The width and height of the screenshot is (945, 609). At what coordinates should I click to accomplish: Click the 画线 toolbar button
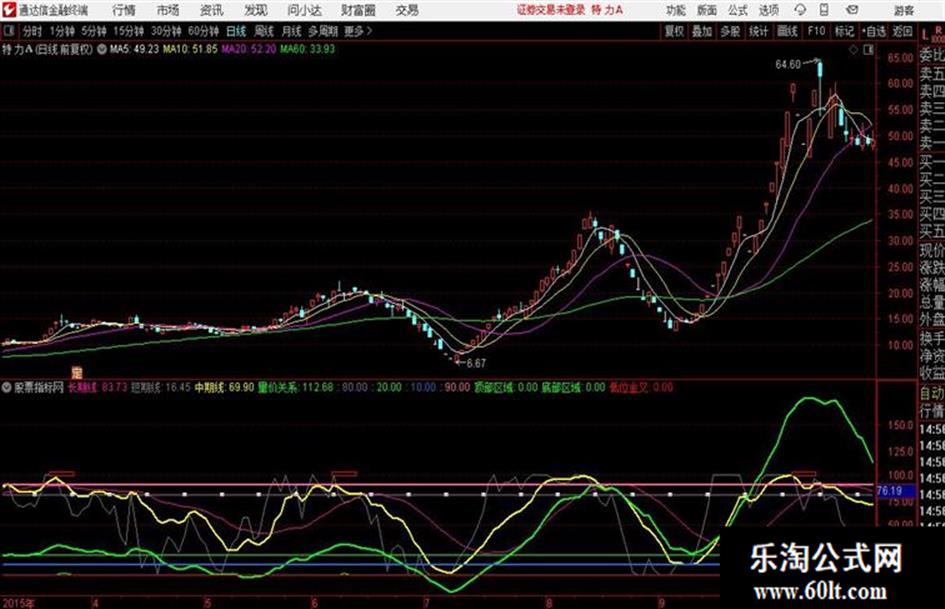787,31
